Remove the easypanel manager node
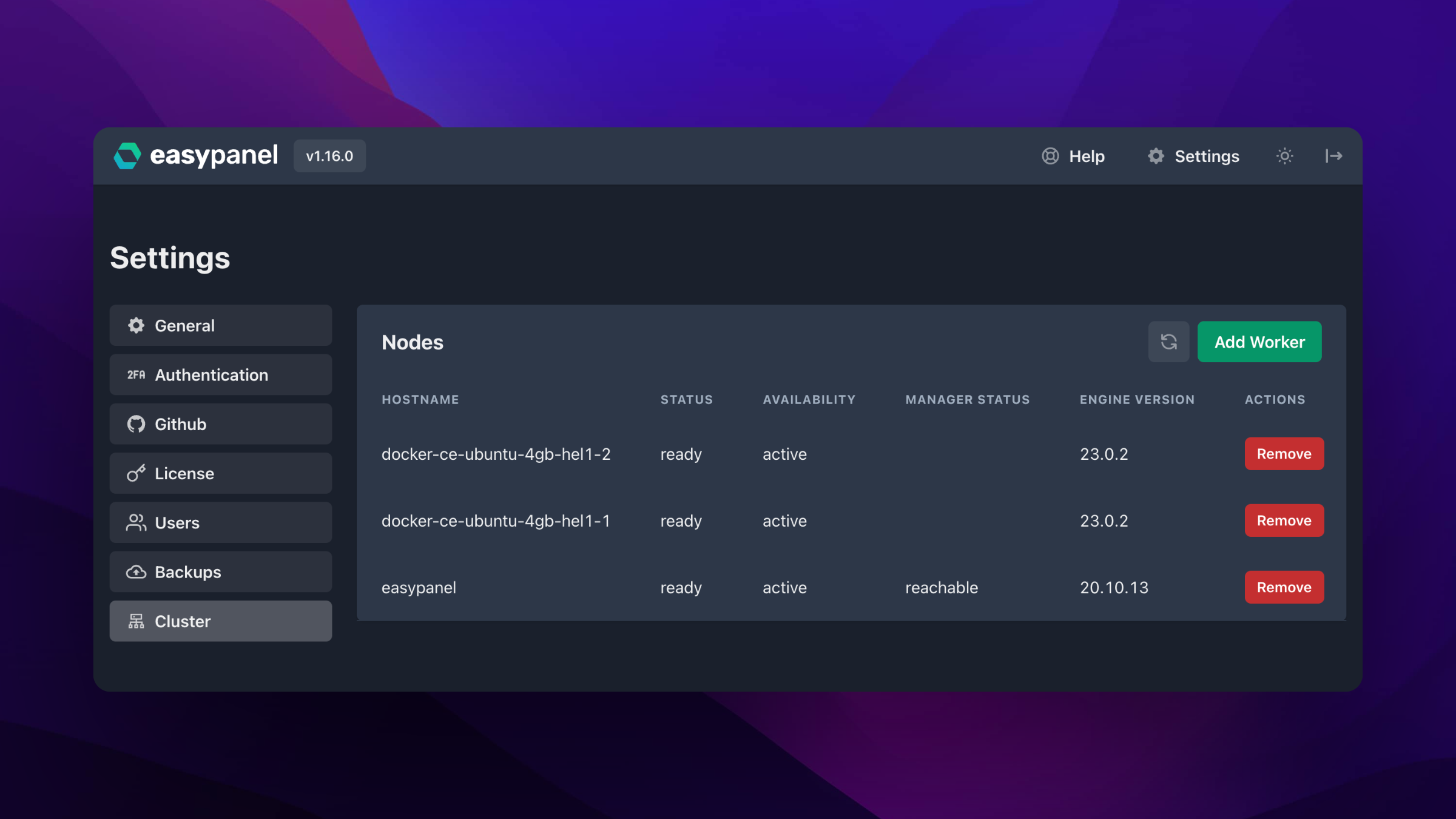The image size is (1456, 819). pos(1284,587)
